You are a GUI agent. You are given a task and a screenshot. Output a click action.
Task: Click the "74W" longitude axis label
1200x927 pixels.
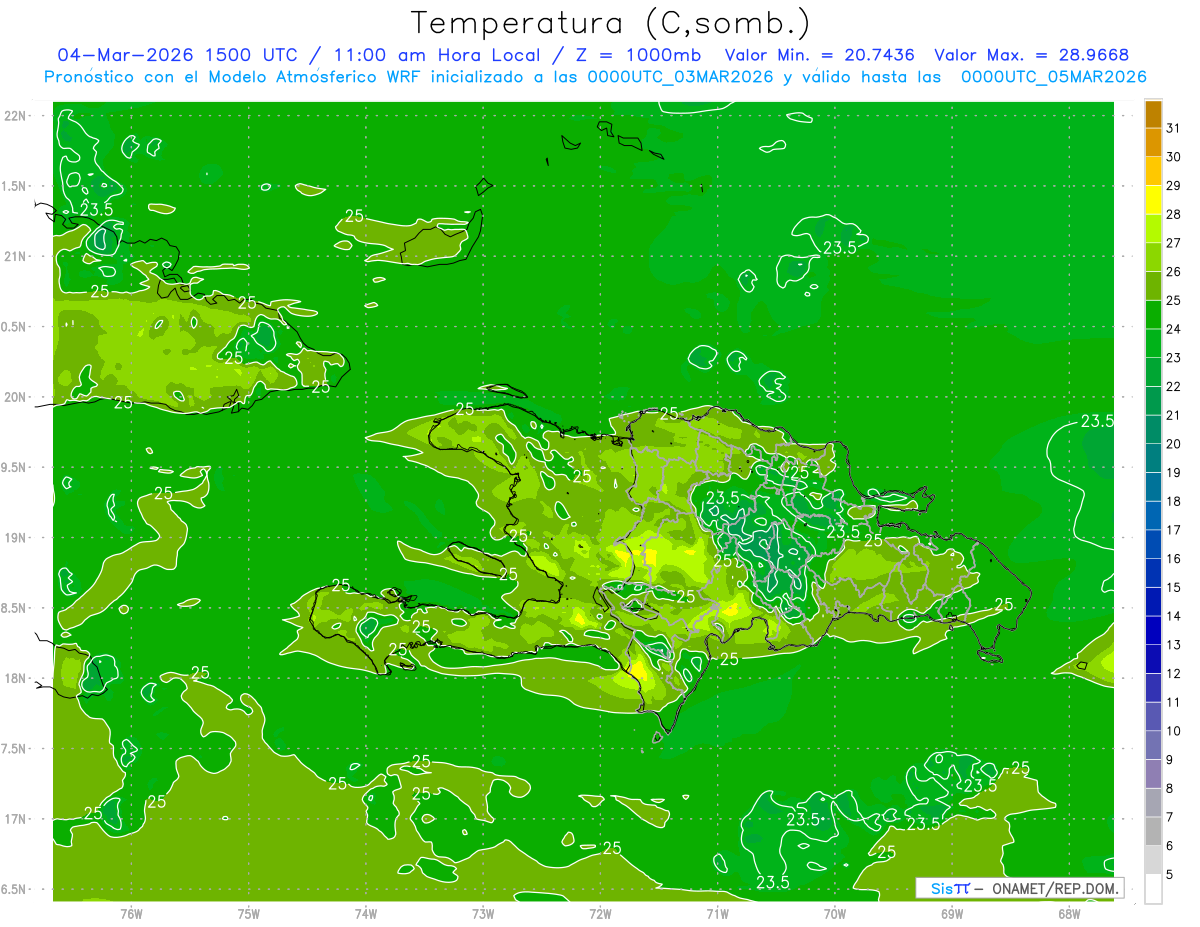366,913
